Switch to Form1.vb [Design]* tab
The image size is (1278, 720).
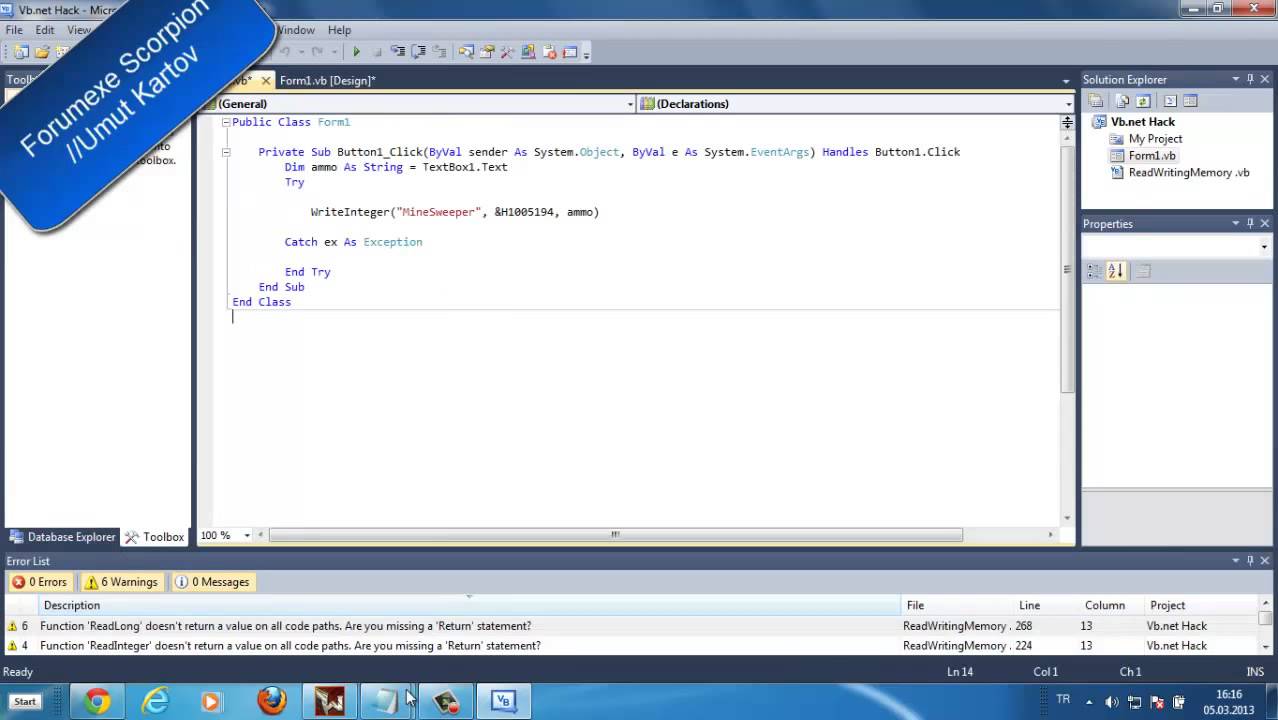tap(328, 81)
